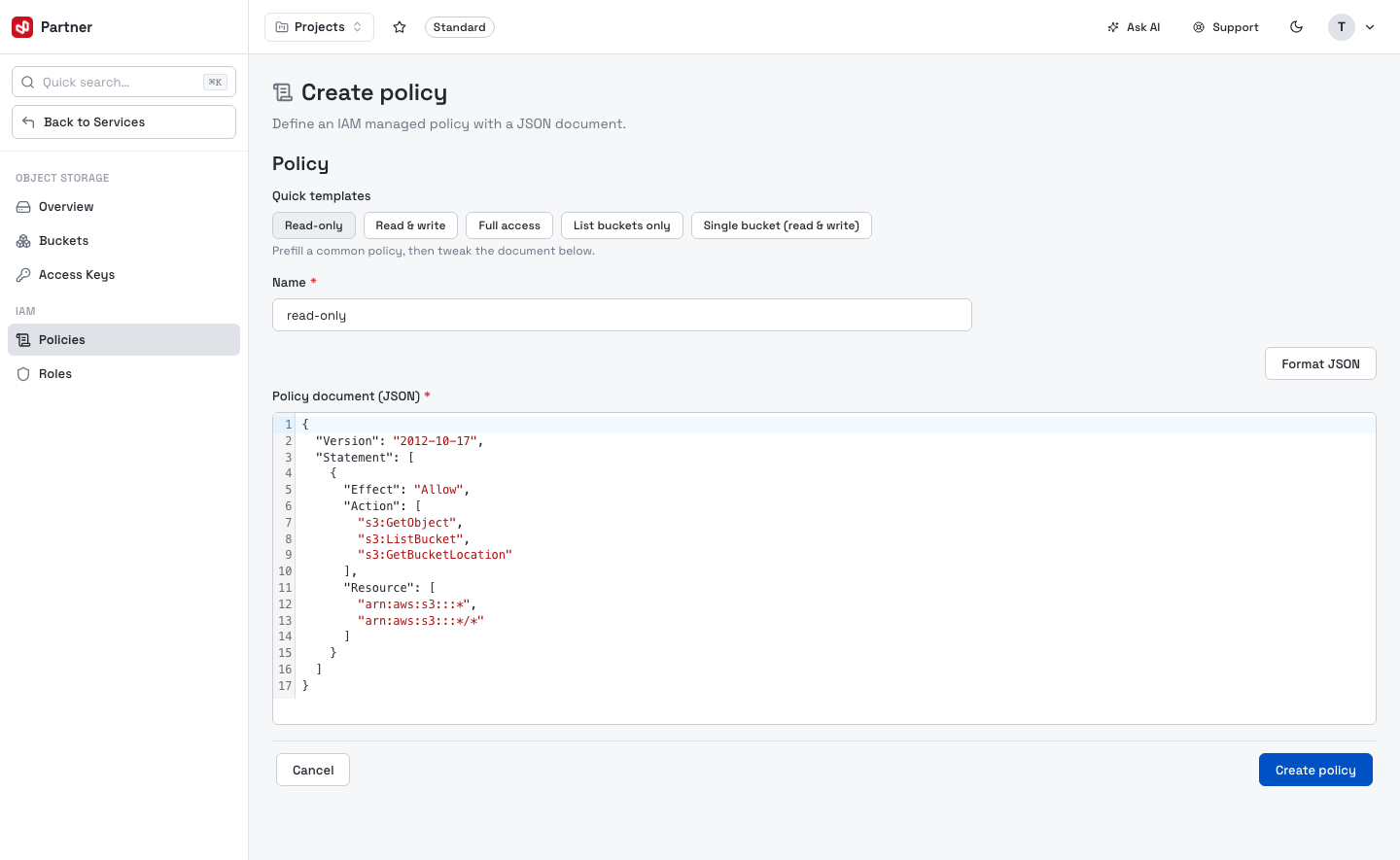Open Roles in the sidebar
Screen dimensions: 1400x860
coord(123,374)
